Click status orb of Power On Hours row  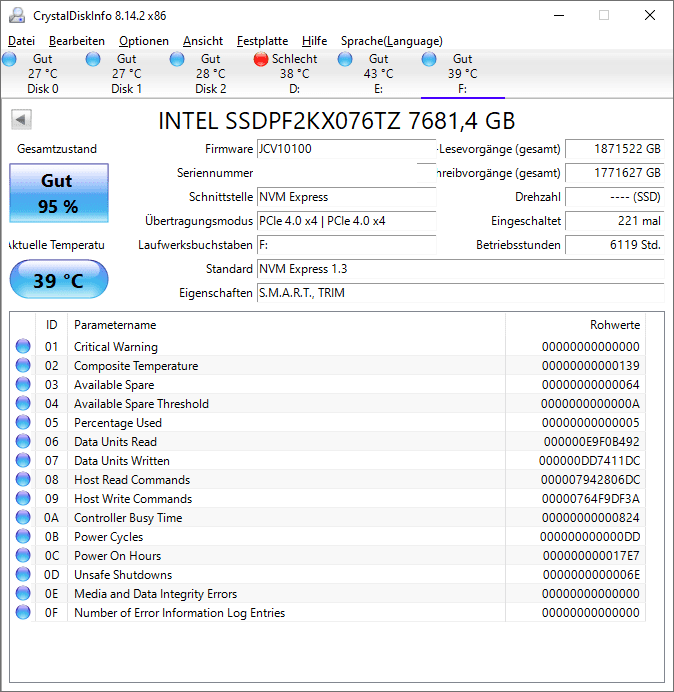(23, 555)
